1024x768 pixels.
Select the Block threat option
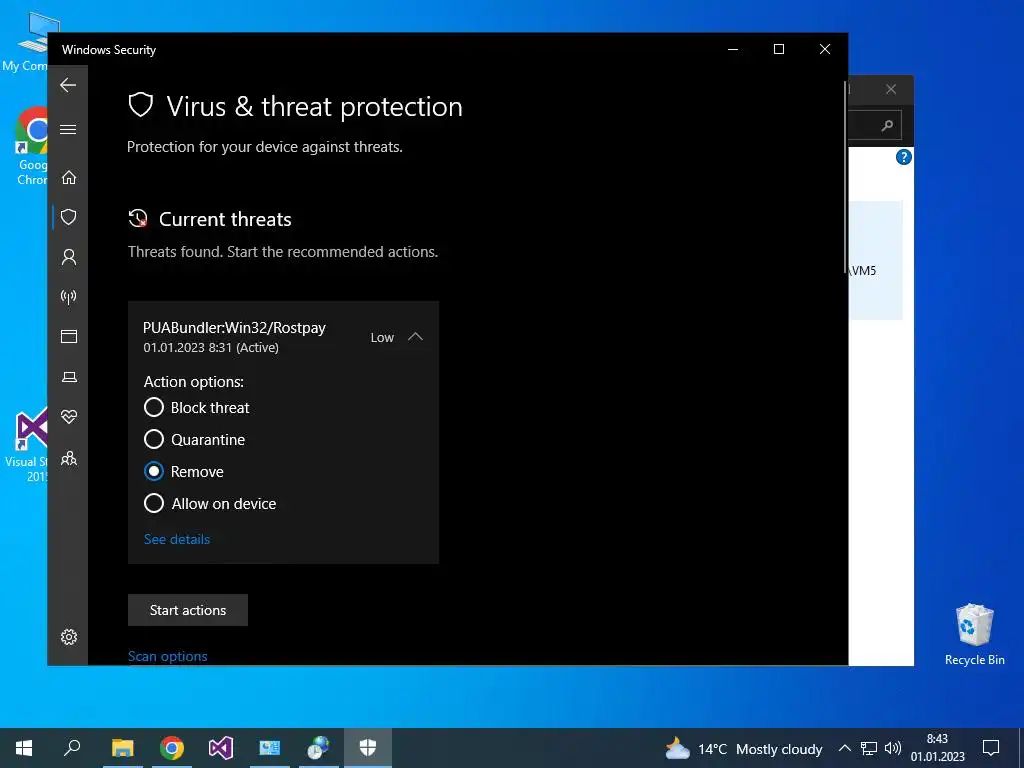[x=197, y=408]
